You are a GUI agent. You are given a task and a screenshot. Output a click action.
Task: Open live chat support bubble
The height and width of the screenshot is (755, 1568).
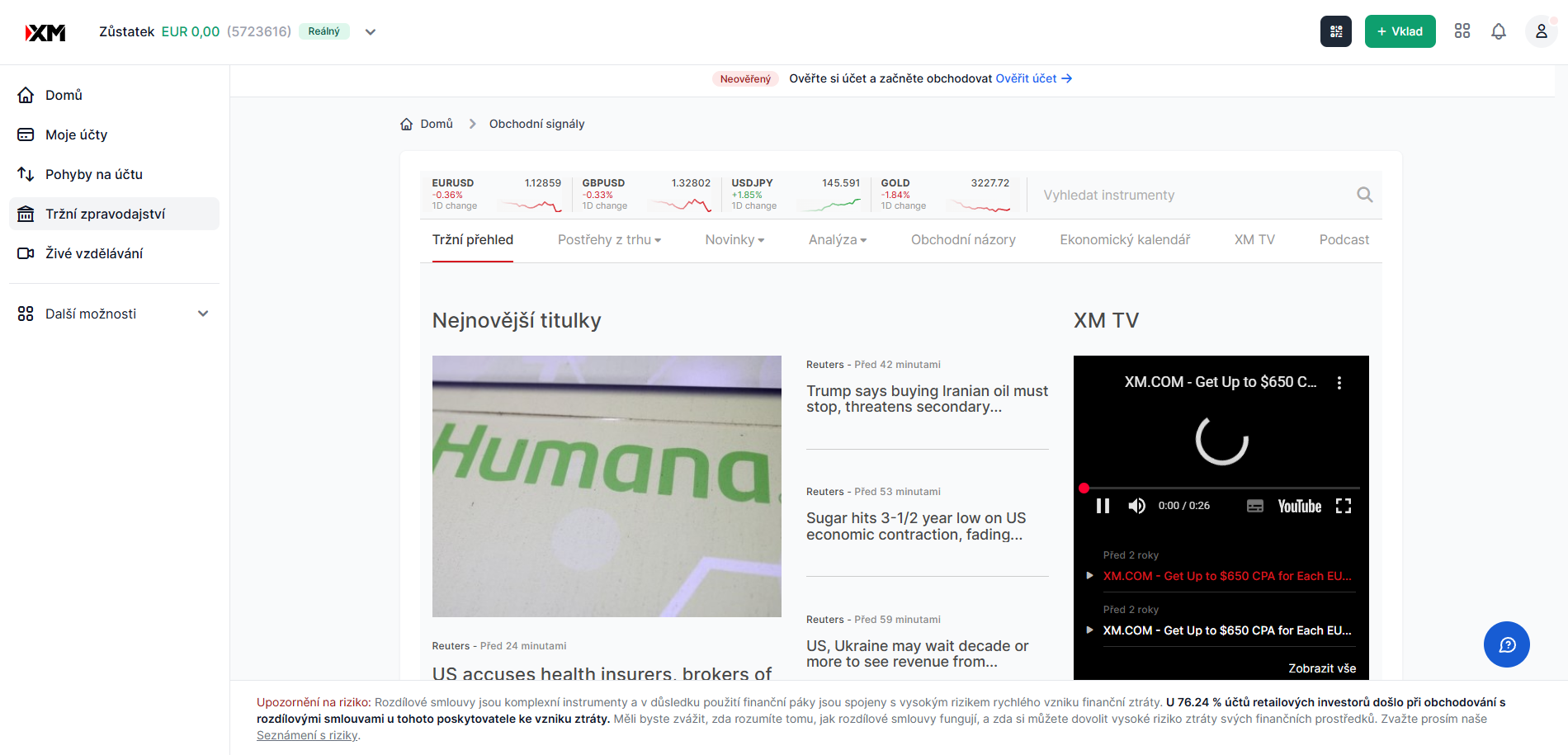coord(1507,644)
